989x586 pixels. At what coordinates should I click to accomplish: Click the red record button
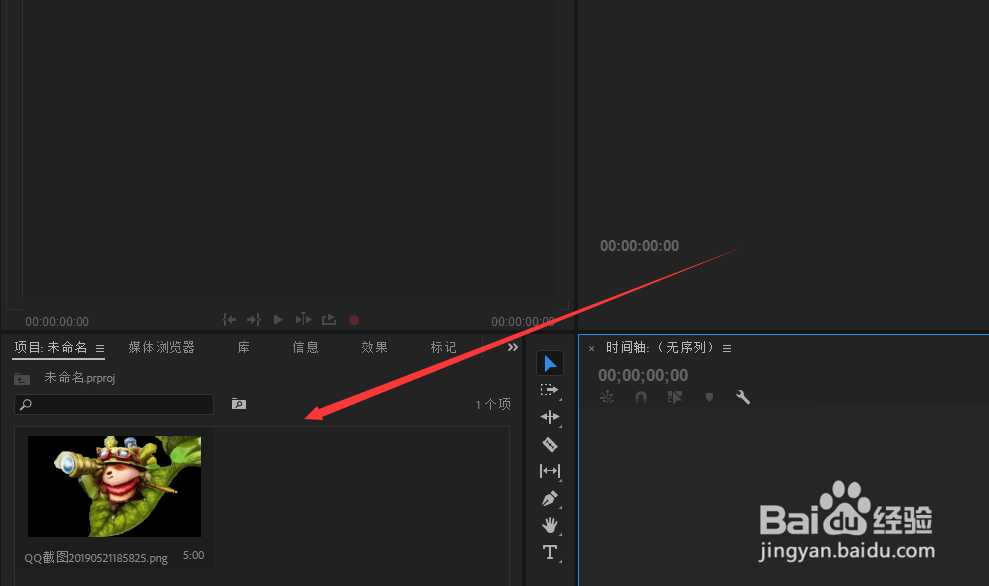[x=354, y=320]
